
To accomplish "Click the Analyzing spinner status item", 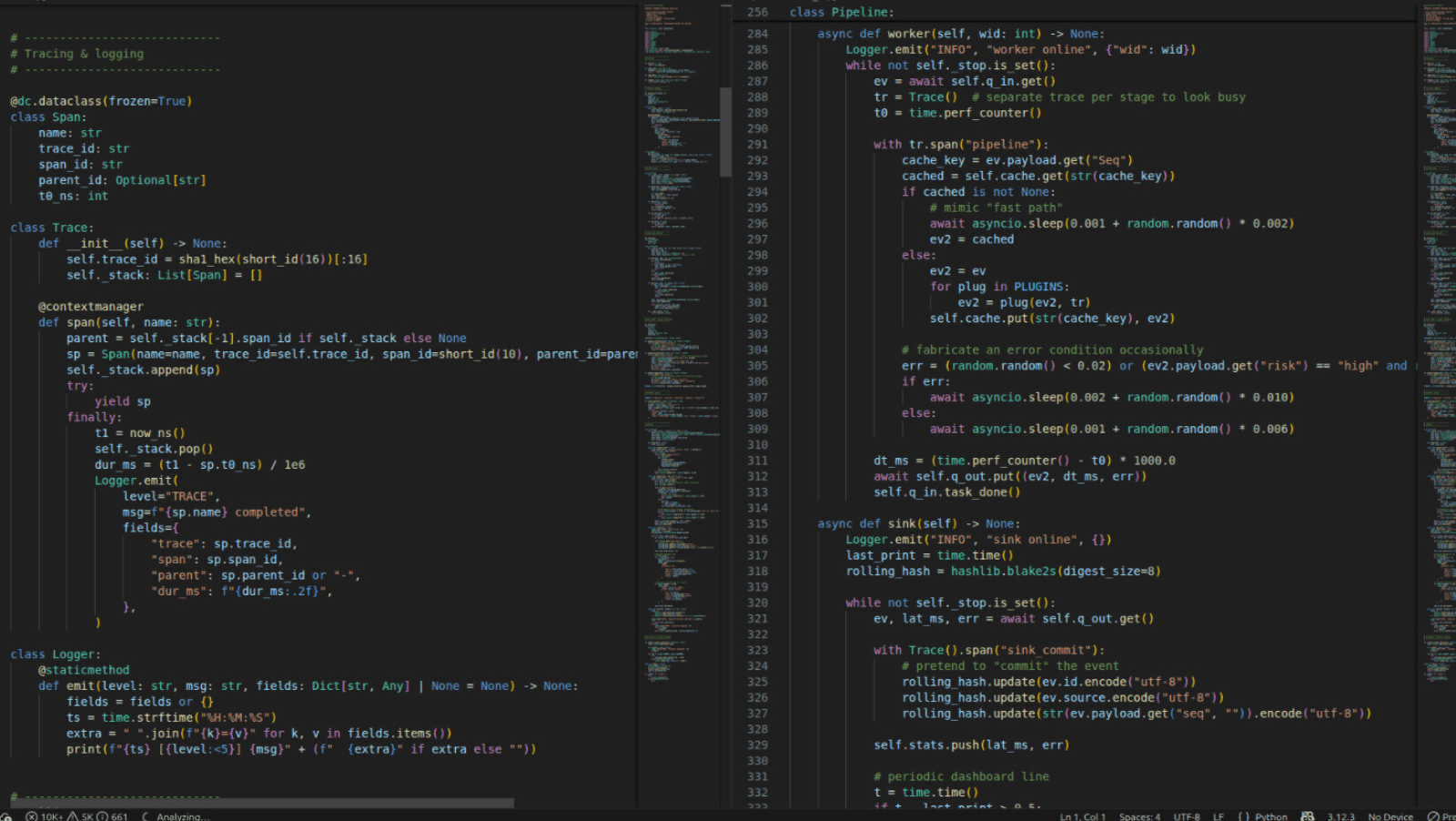I will 176,816.
